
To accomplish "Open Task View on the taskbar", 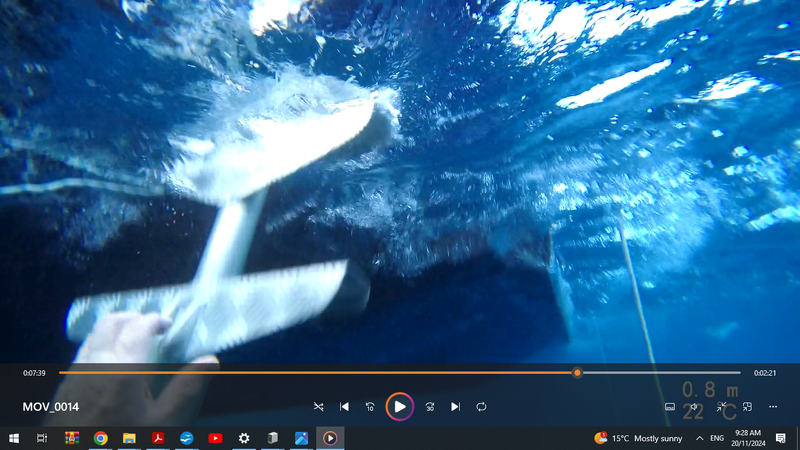I will click(x=42, y=438).
